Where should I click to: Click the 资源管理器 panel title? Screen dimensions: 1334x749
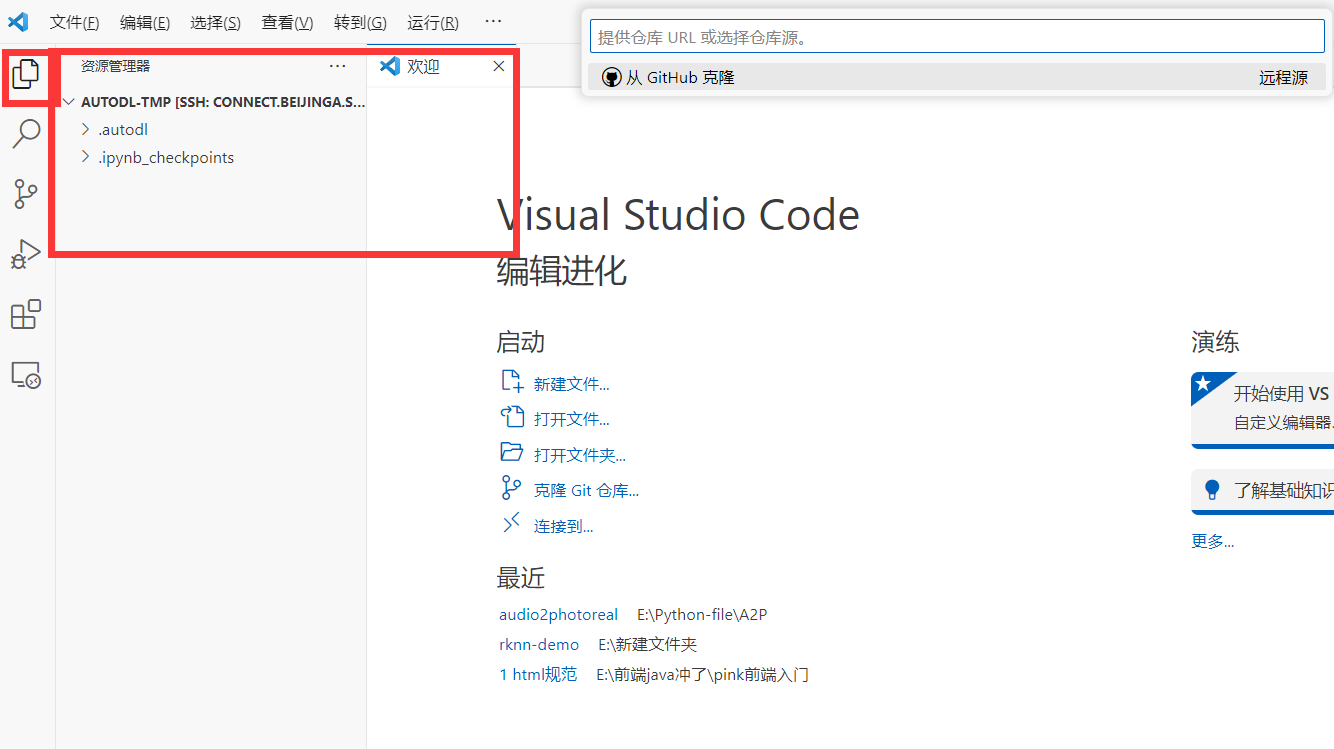tap(115, 66)
